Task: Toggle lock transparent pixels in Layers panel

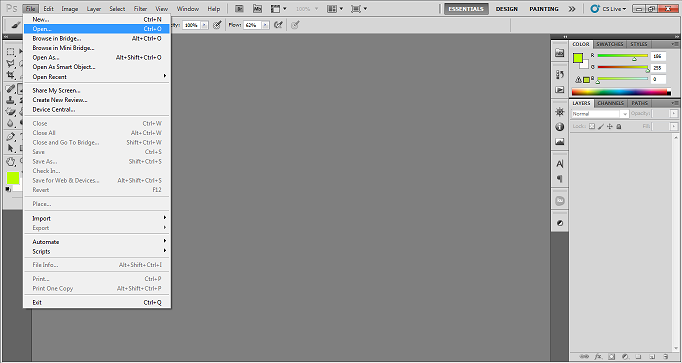Action: tap(592, 127)
